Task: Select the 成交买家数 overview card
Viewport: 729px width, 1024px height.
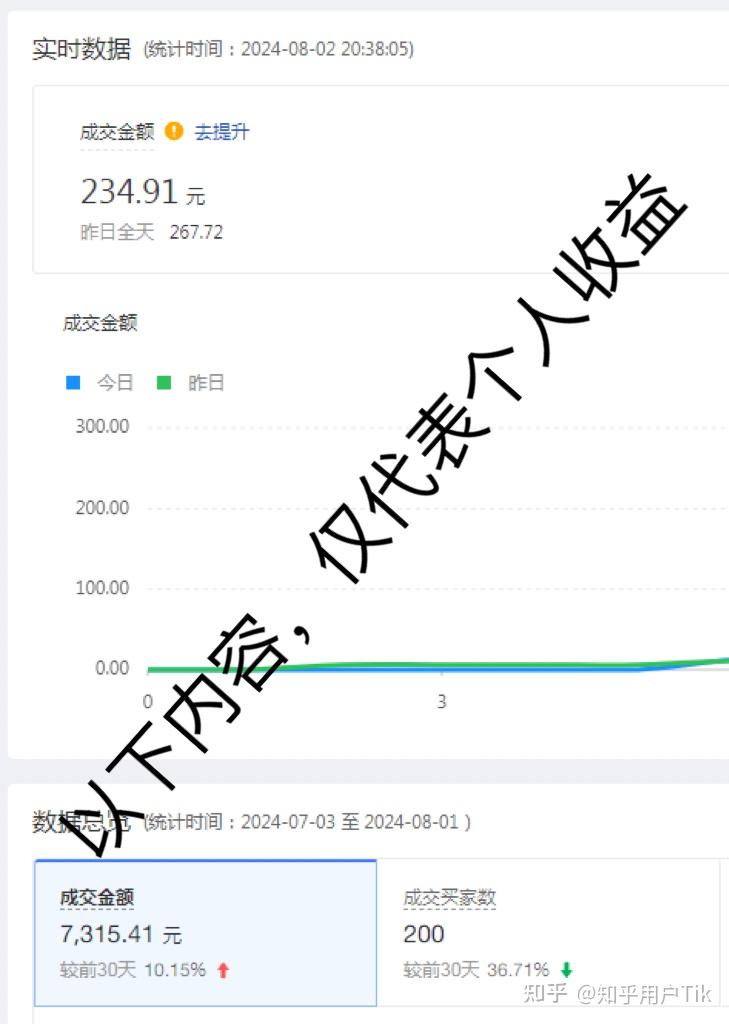Action: coord(549,933)
